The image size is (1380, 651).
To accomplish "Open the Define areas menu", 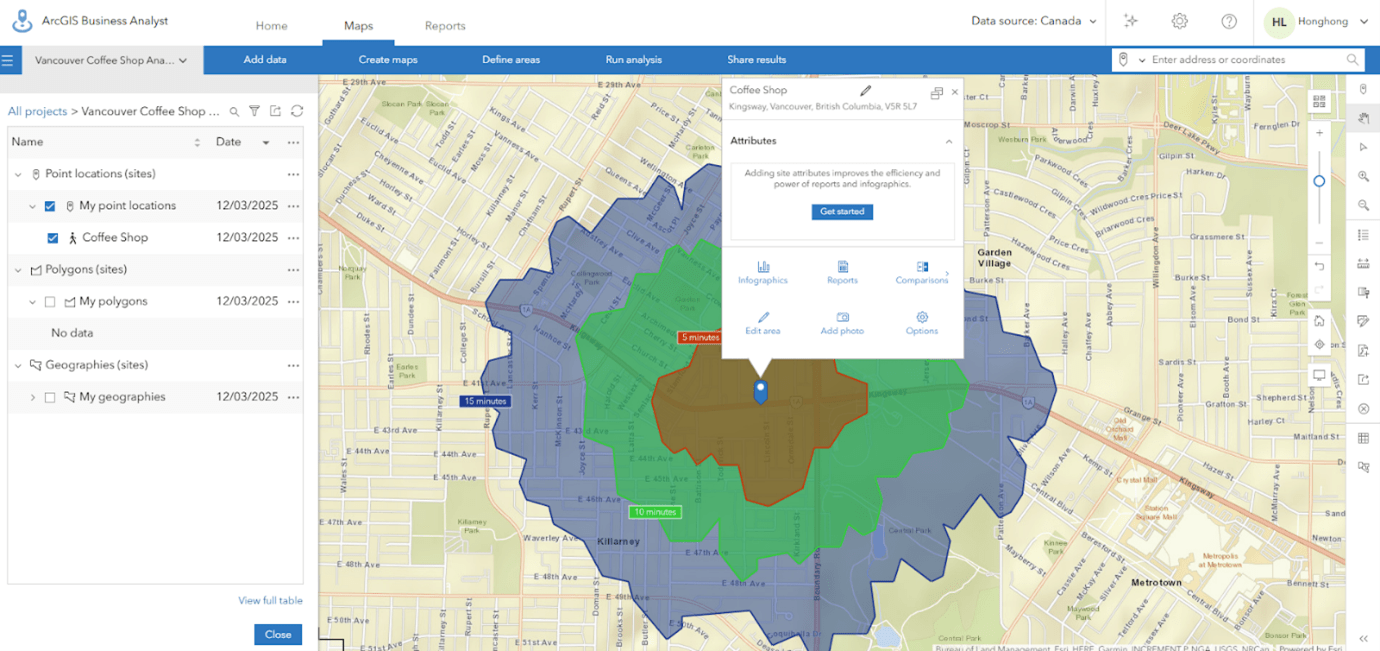I will [x=511, y=60].
